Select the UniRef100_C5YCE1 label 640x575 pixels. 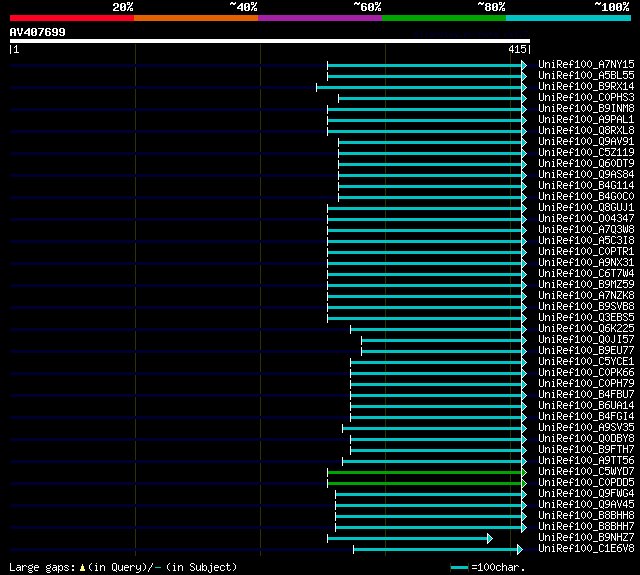(586, 362)
